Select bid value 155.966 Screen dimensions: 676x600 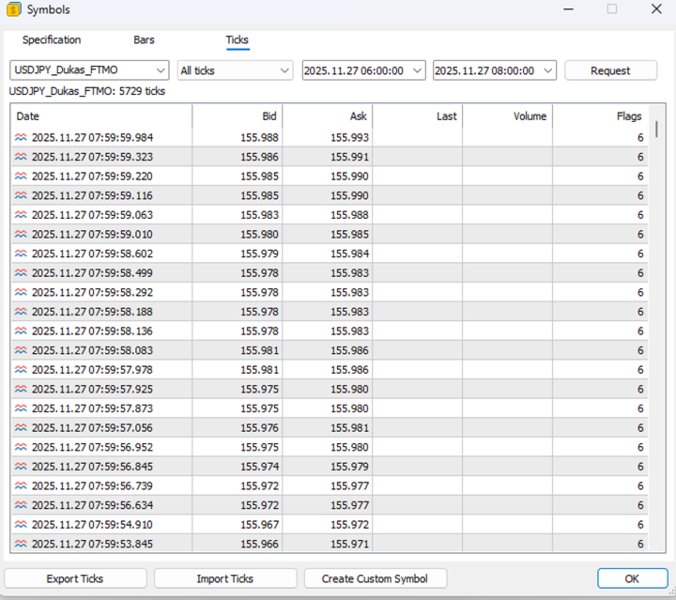(x=260, y=544)
